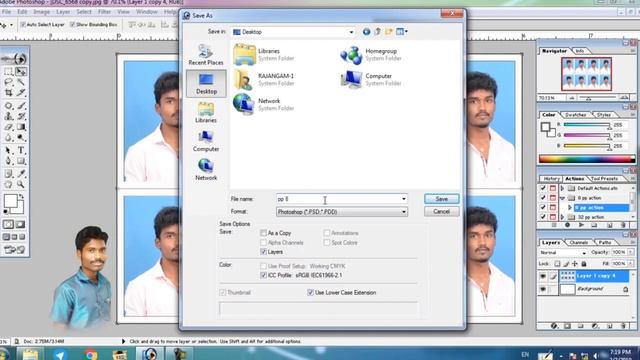Open the RAJANGAM-1 system folder
Viewport: 640px width, 360px height.
coord(264,80)
